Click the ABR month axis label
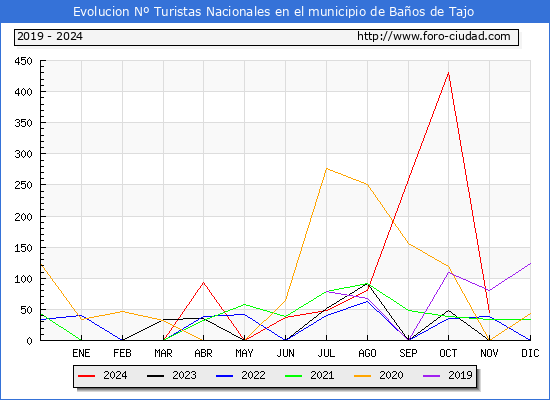This screenshot has height=400, width=550. (x=203, y=353)
